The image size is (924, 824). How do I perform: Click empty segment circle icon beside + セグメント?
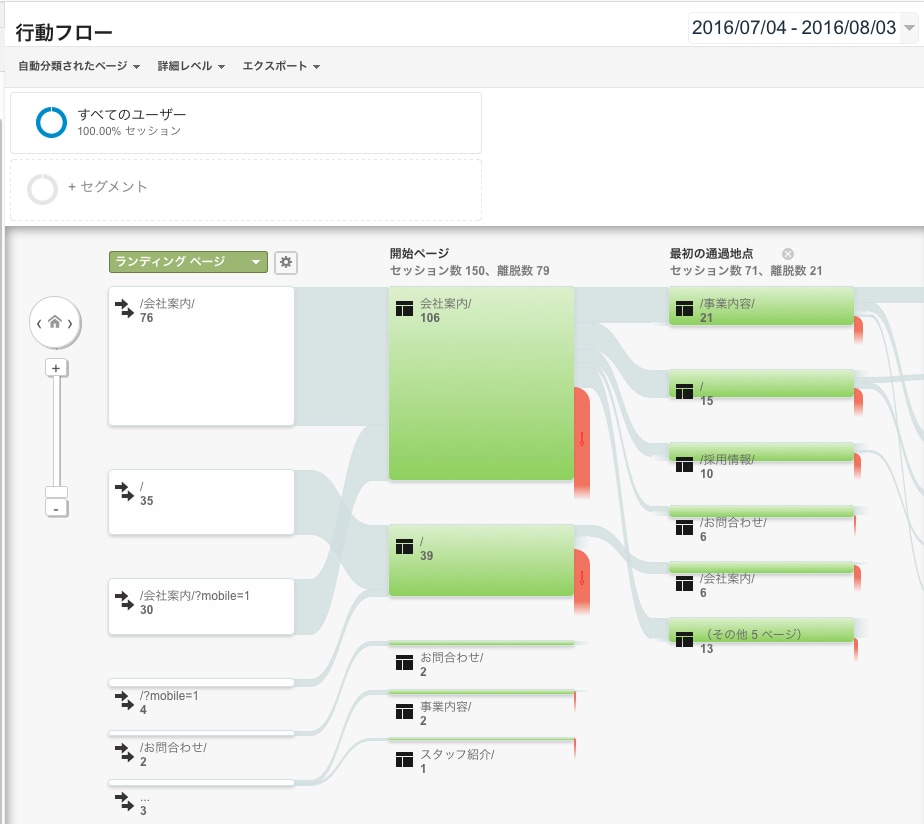pos(42,189)
